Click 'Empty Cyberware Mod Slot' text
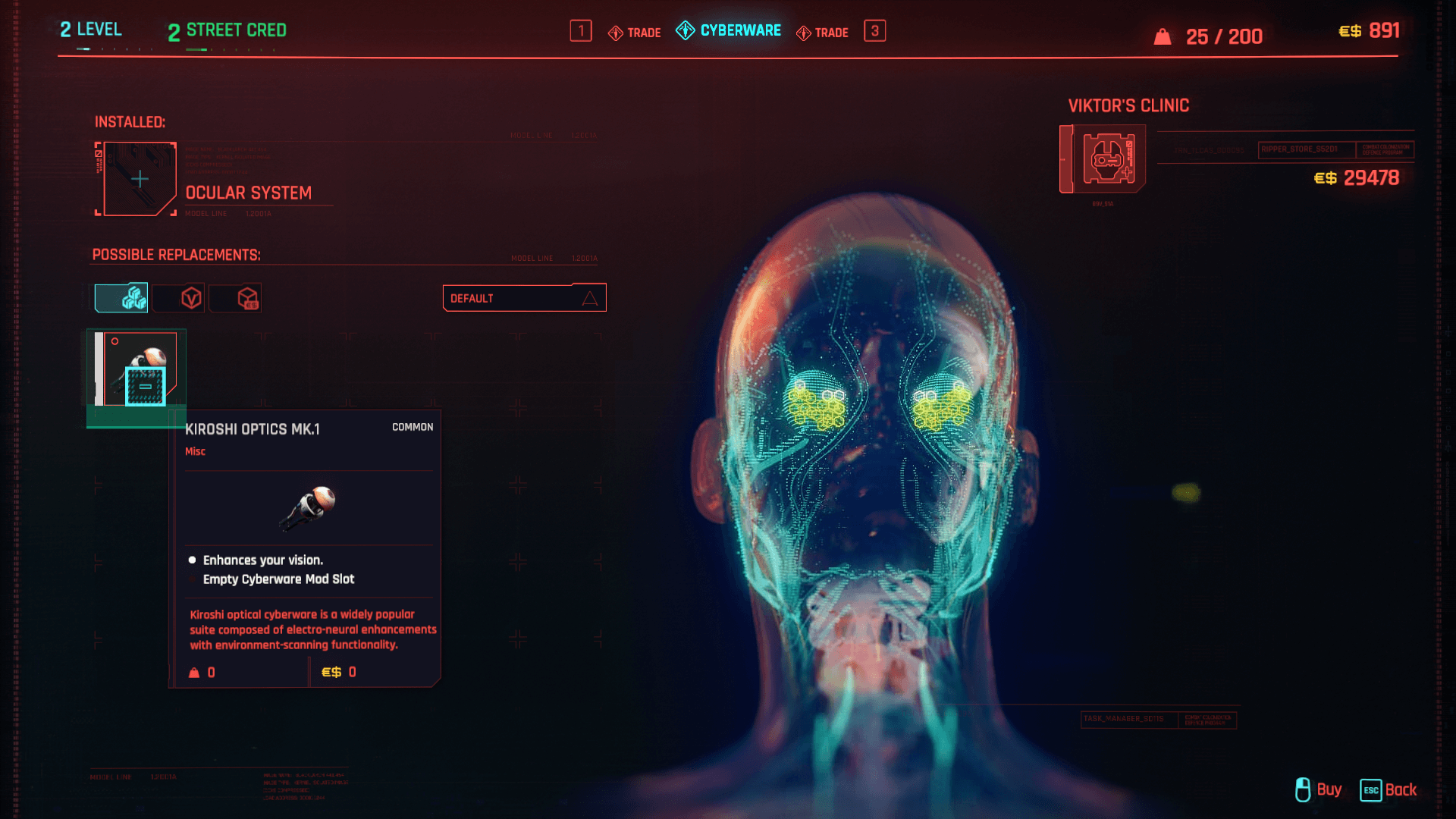1456x819 pixels. coord(278,579)
